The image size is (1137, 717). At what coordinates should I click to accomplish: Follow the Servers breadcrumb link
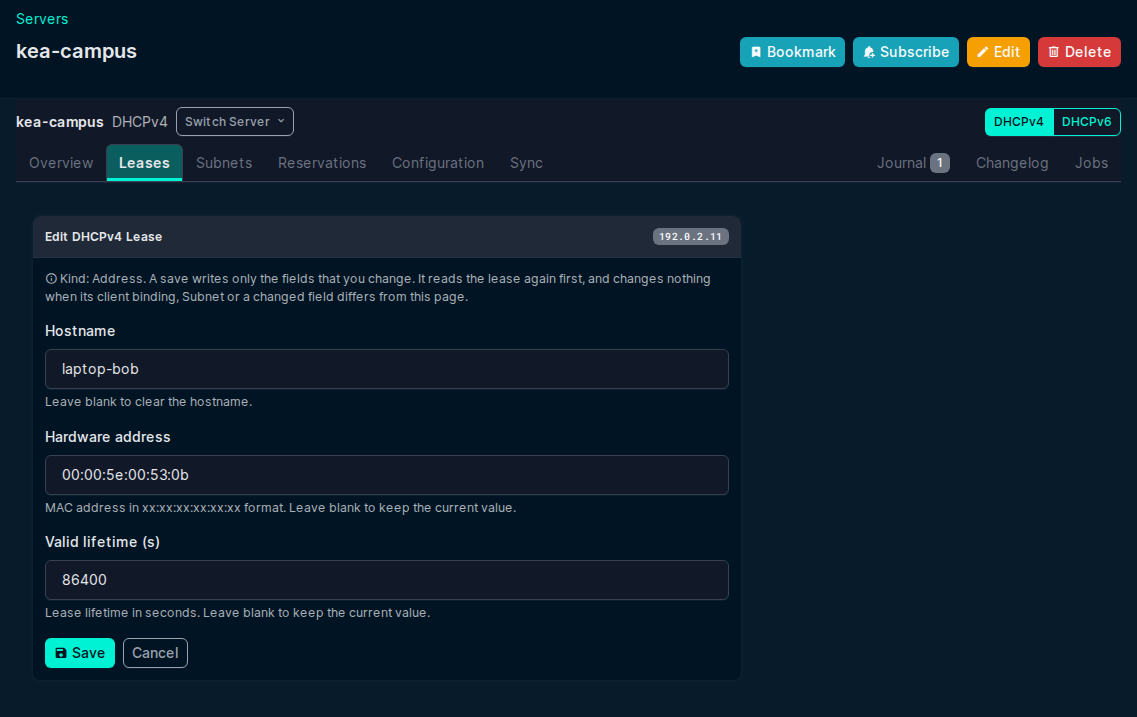point(42,19)
